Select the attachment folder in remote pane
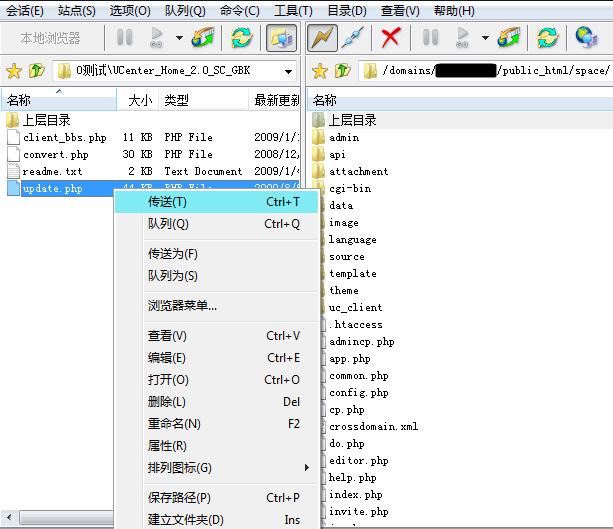This screenshot has width=613, height=529. coord(358,171)
